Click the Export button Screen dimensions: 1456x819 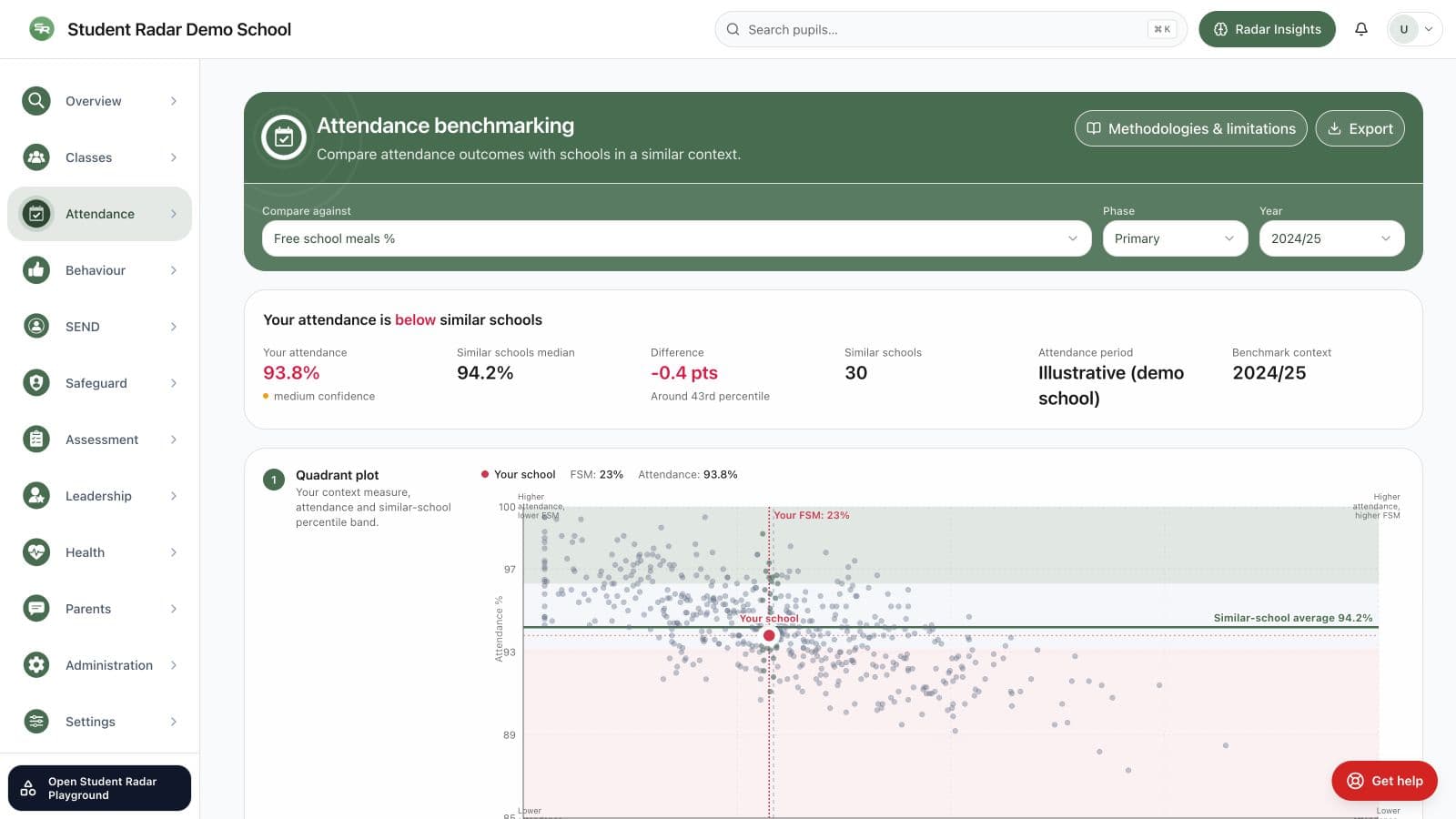(1360, 128)
